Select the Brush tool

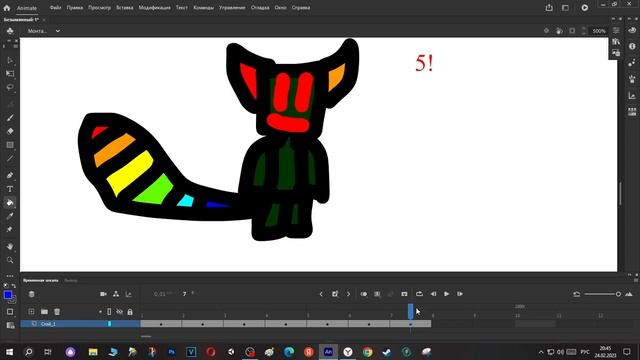click(10, 118)
